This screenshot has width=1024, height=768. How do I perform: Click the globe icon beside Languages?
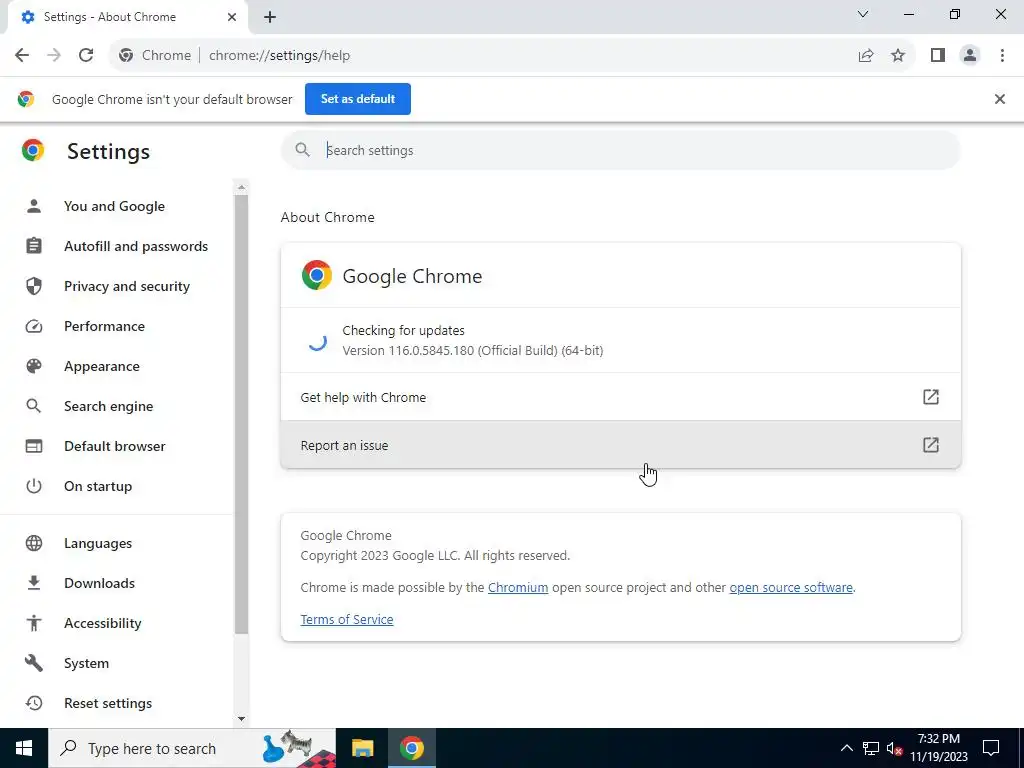click(34, 543)
